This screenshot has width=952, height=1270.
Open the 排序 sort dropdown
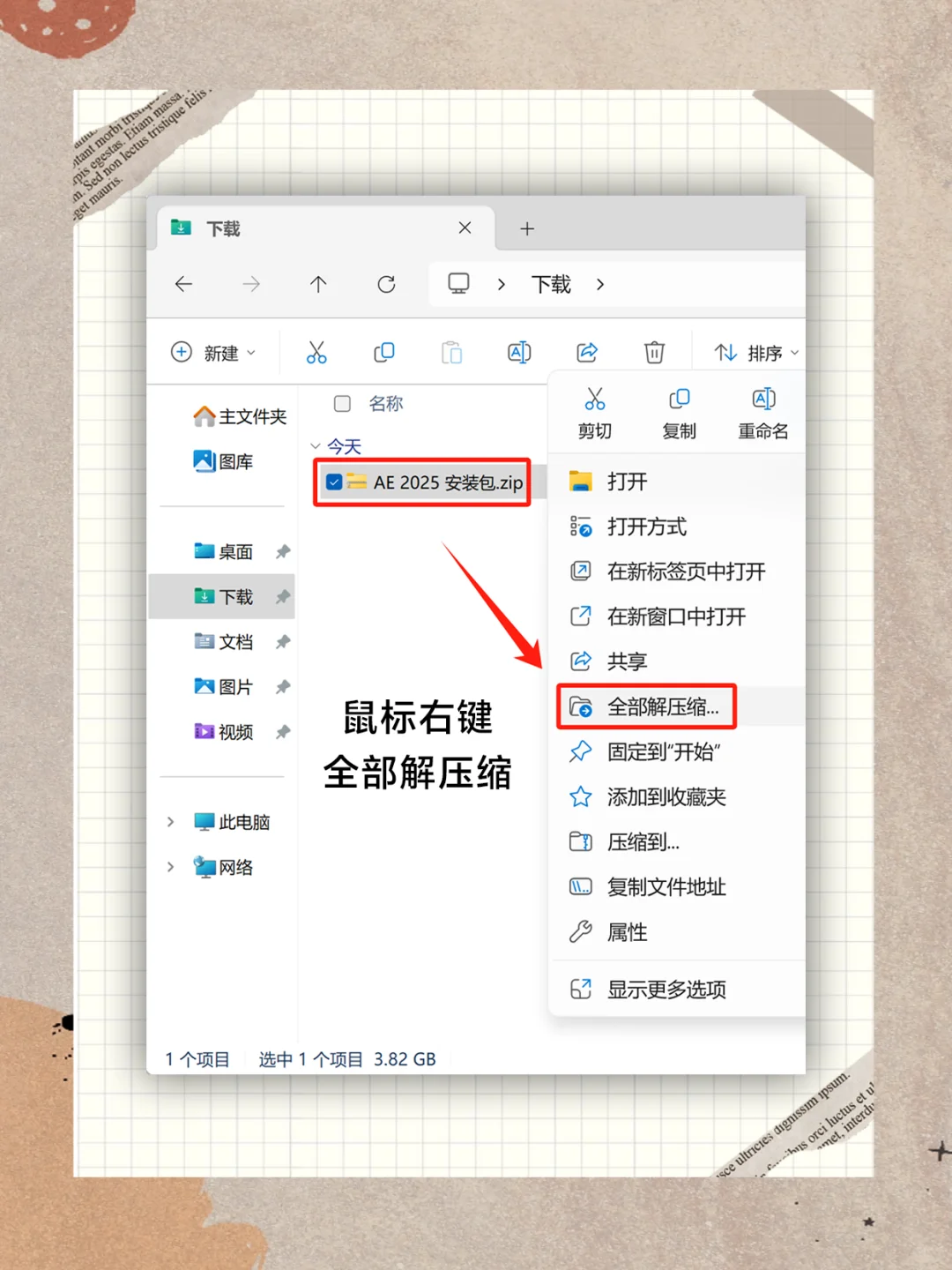pos(754,352)
